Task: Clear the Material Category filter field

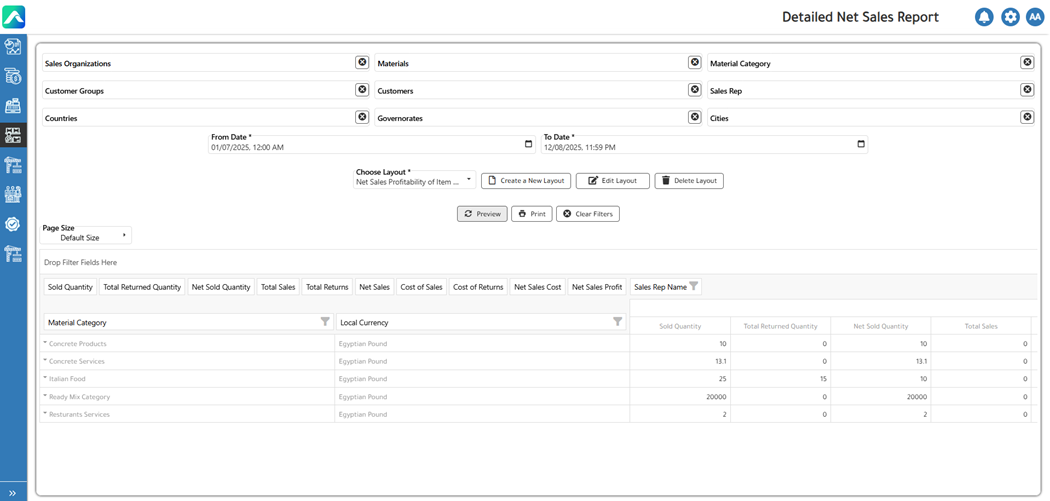Action: 1027,62
